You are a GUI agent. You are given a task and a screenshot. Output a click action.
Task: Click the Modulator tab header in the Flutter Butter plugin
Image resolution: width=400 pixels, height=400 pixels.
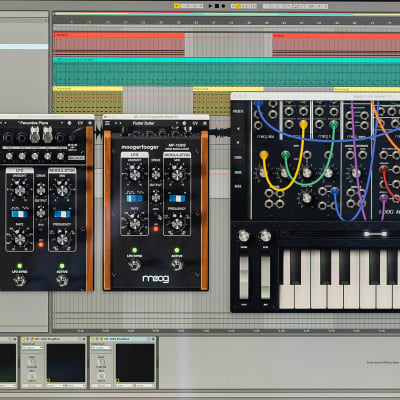coord(177,155)
